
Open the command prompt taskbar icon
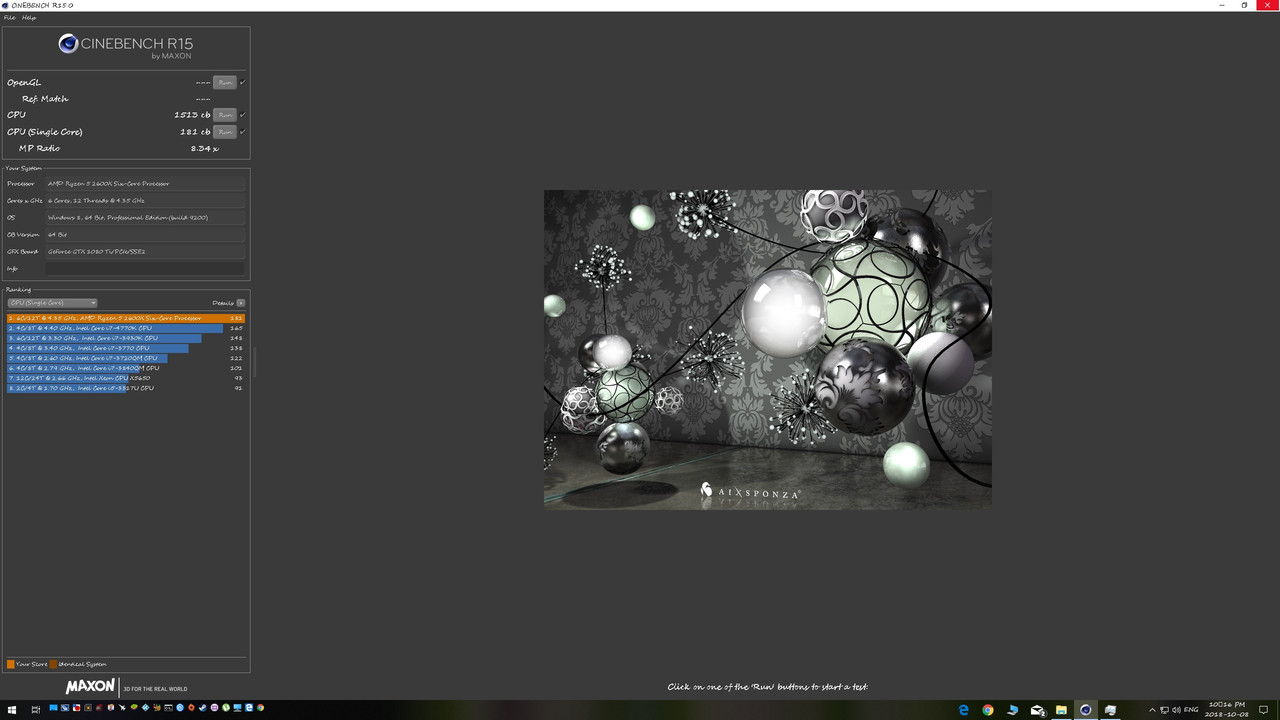coord(168,708)
